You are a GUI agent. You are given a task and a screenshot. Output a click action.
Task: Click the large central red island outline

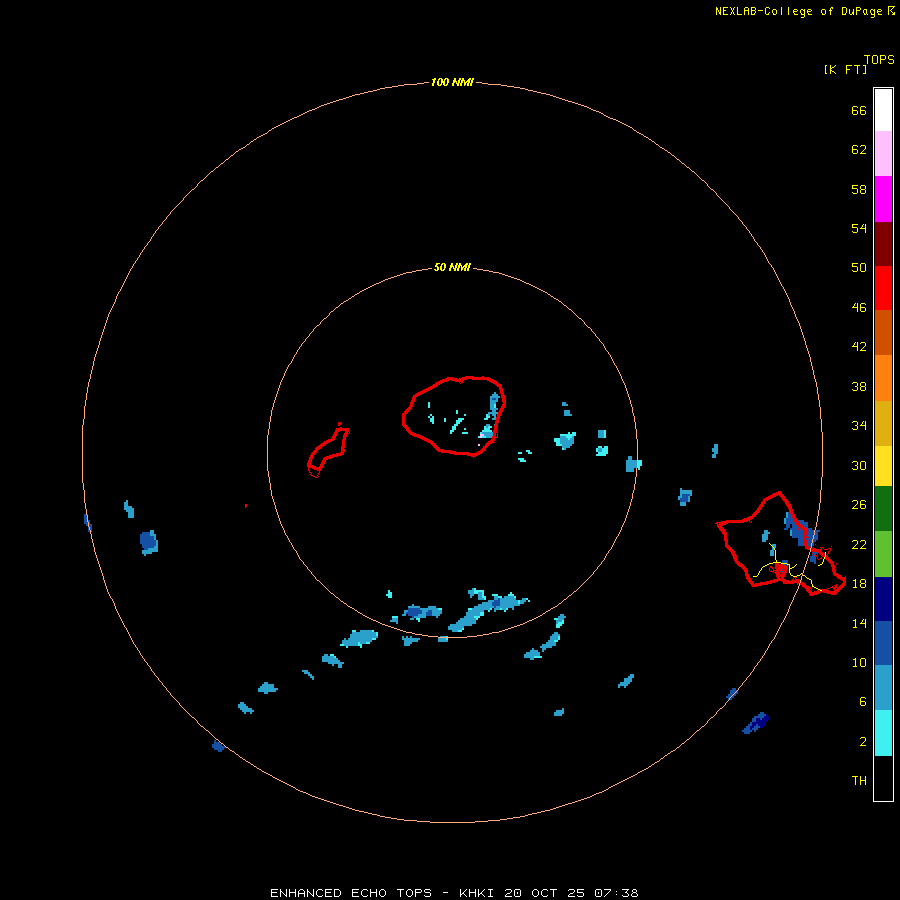(455, 416)
